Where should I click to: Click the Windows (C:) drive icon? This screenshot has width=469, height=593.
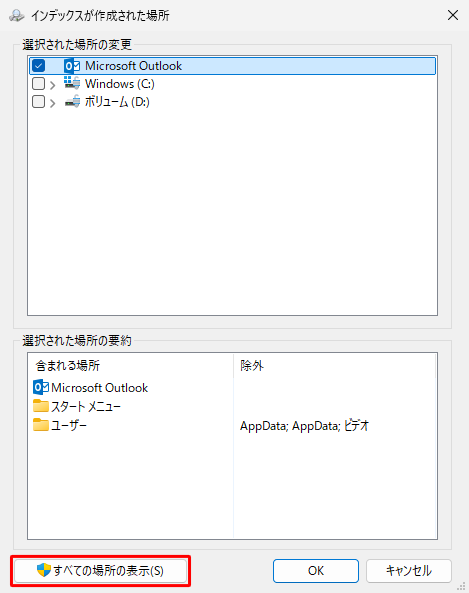(72, 82)
